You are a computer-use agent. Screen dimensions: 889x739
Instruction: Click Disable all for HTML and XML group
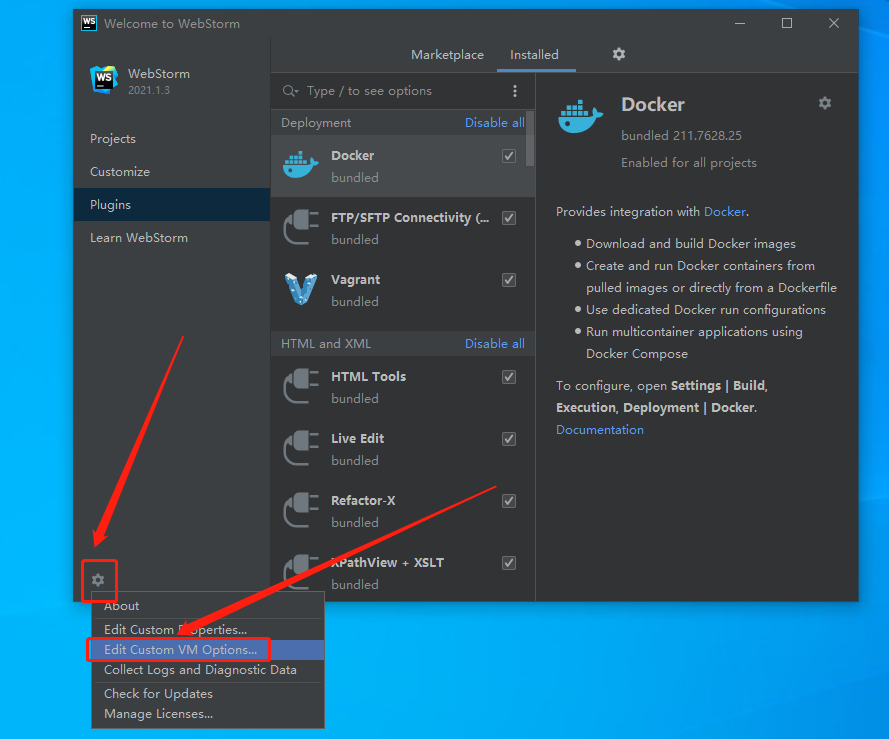click(x=494, y=344)
